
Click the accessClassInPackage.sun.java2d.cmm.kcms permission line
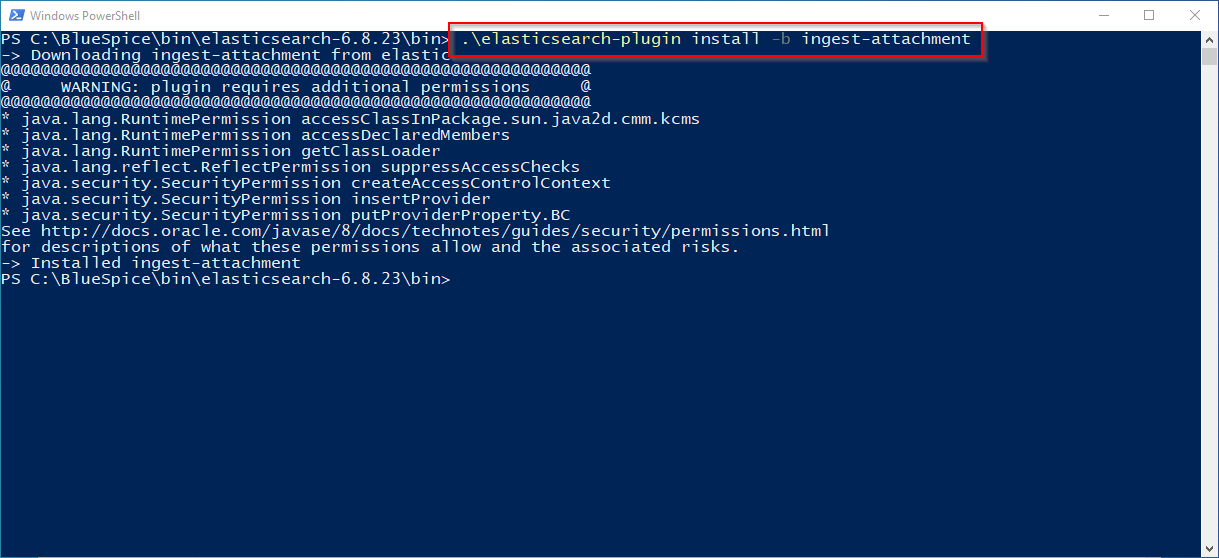pos(360,119)
